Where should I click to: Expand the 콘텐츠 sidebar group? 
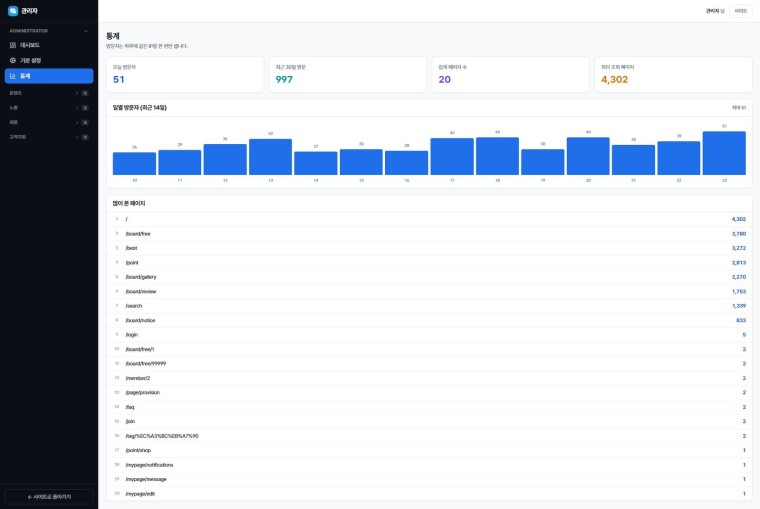[49, 93]
